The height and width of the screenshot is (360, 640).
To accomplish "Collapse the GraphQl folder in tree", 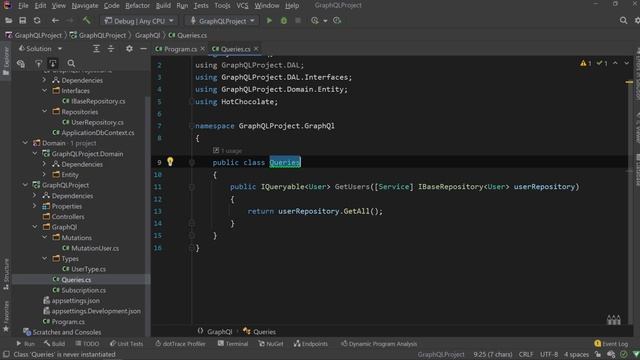I will click(x=35, y=227).
